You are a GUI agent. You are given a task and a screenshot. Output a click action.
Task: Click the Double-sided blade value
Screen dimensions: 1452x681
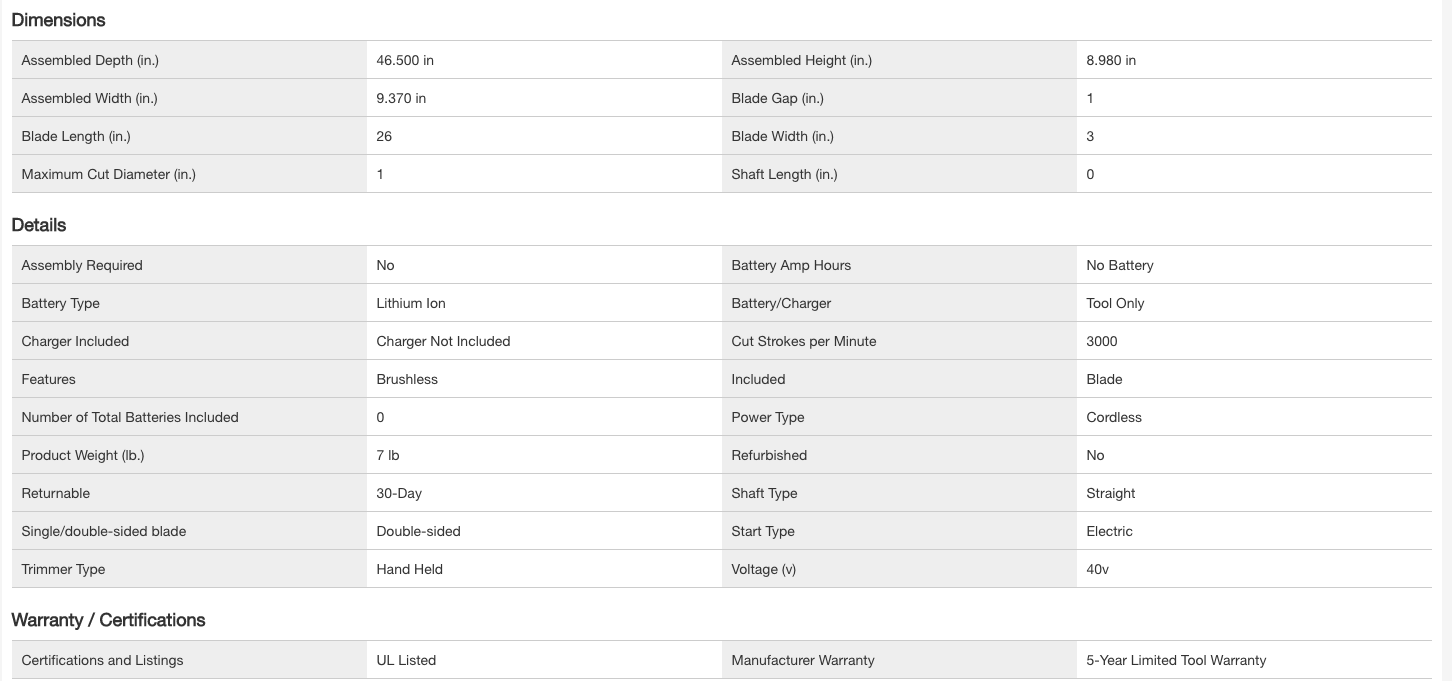pos(418,531)
